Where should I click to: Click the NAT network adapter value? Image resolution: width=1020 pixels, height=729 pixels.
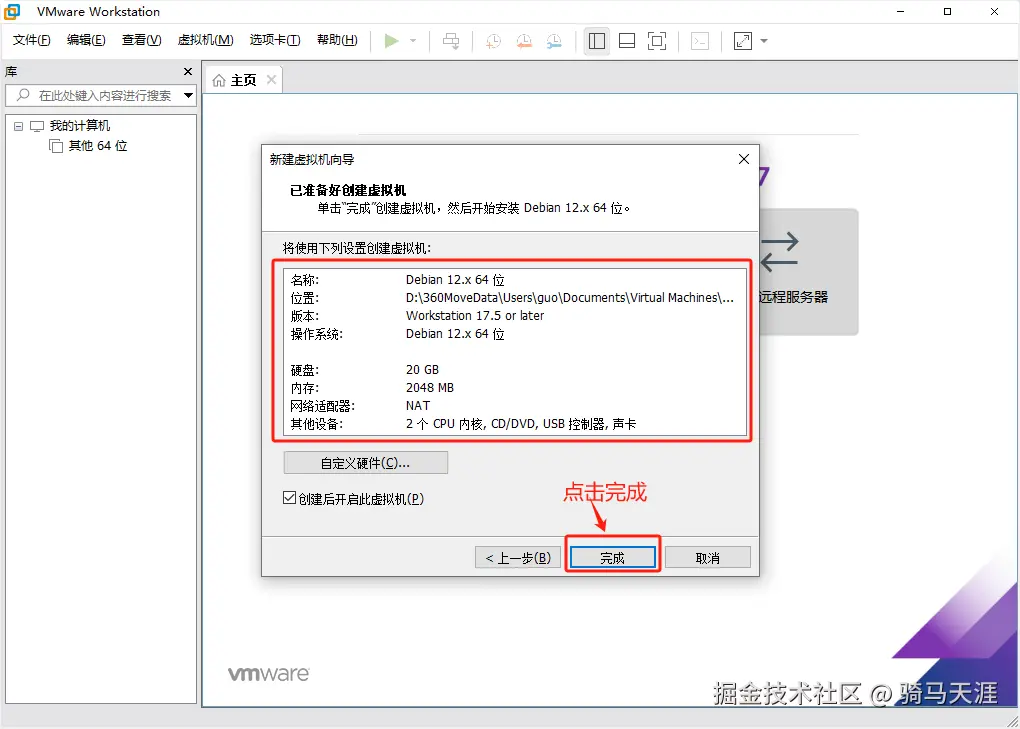point(418,406)
